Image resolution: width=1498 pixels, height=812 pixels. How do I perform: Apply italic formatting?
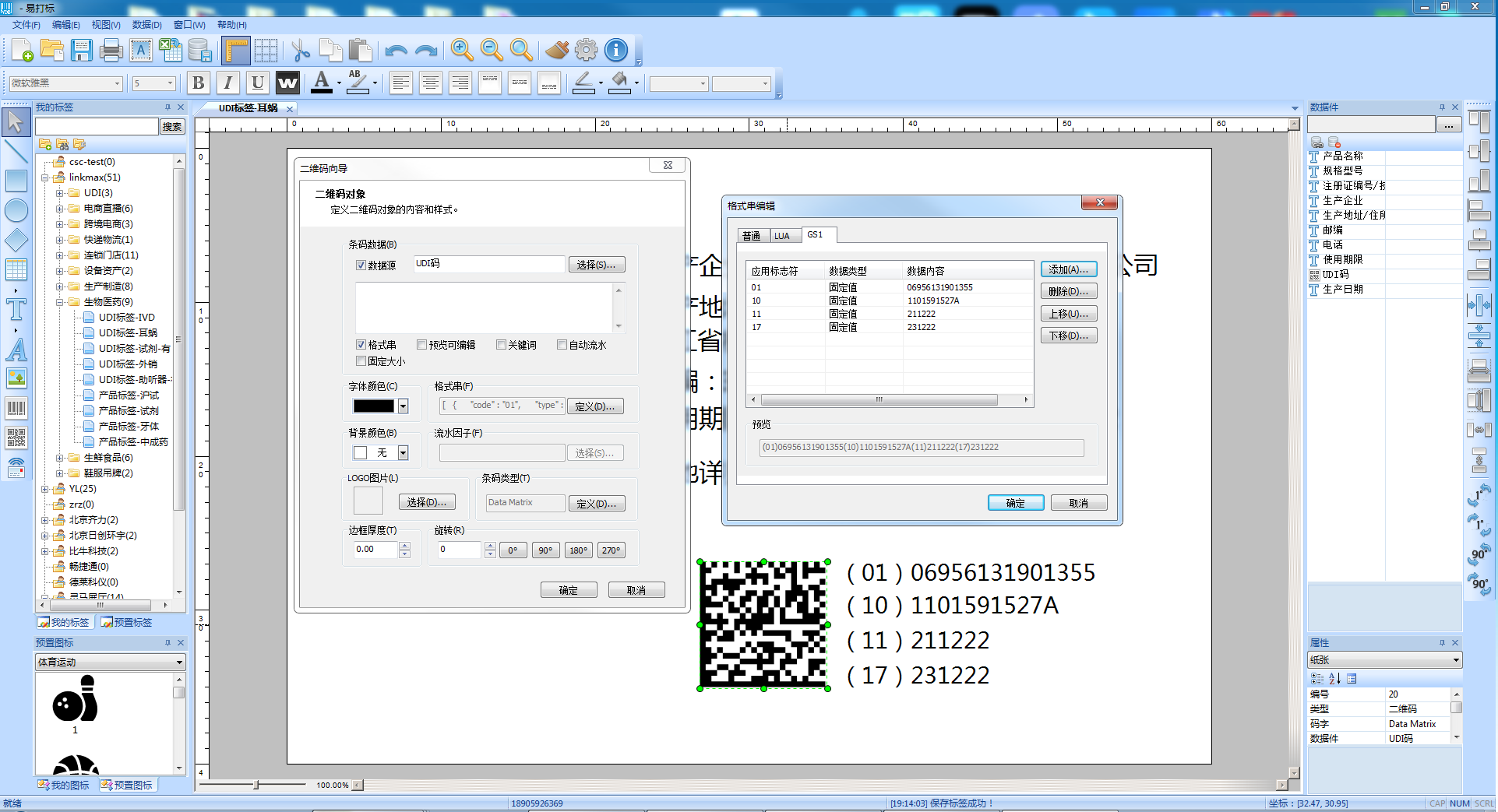coord(227,83)
